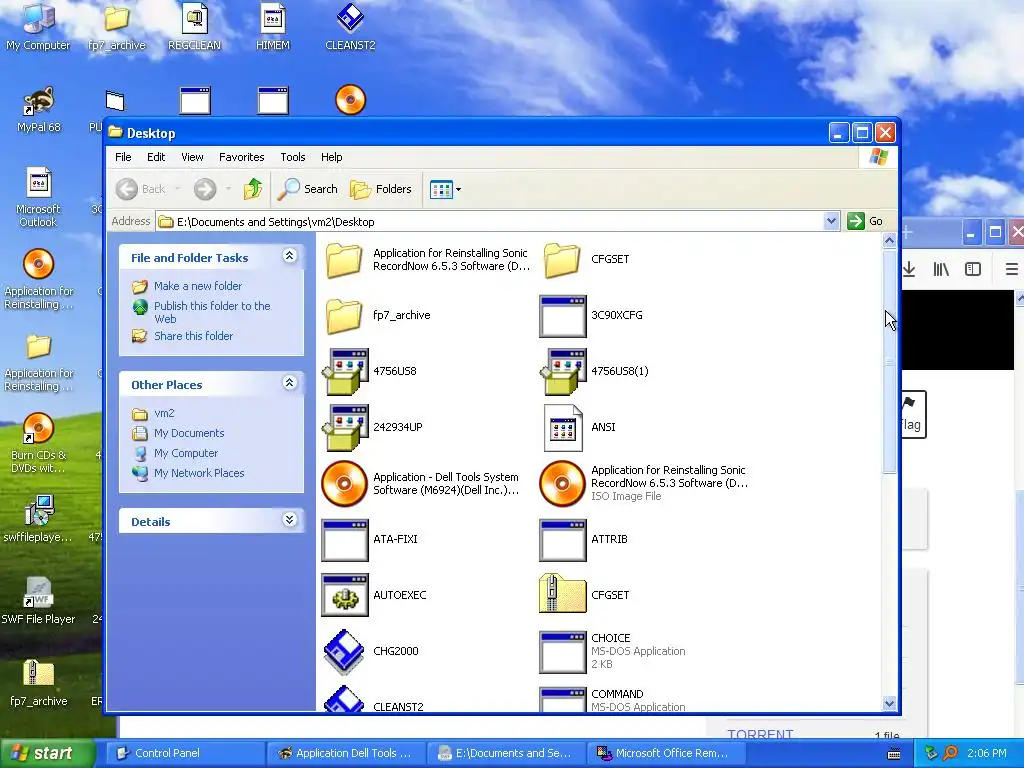Image resolution: width=1024 pixels, height=768 pixels.
Task: Expand the Details panel
Action: [x=289, y=520]
